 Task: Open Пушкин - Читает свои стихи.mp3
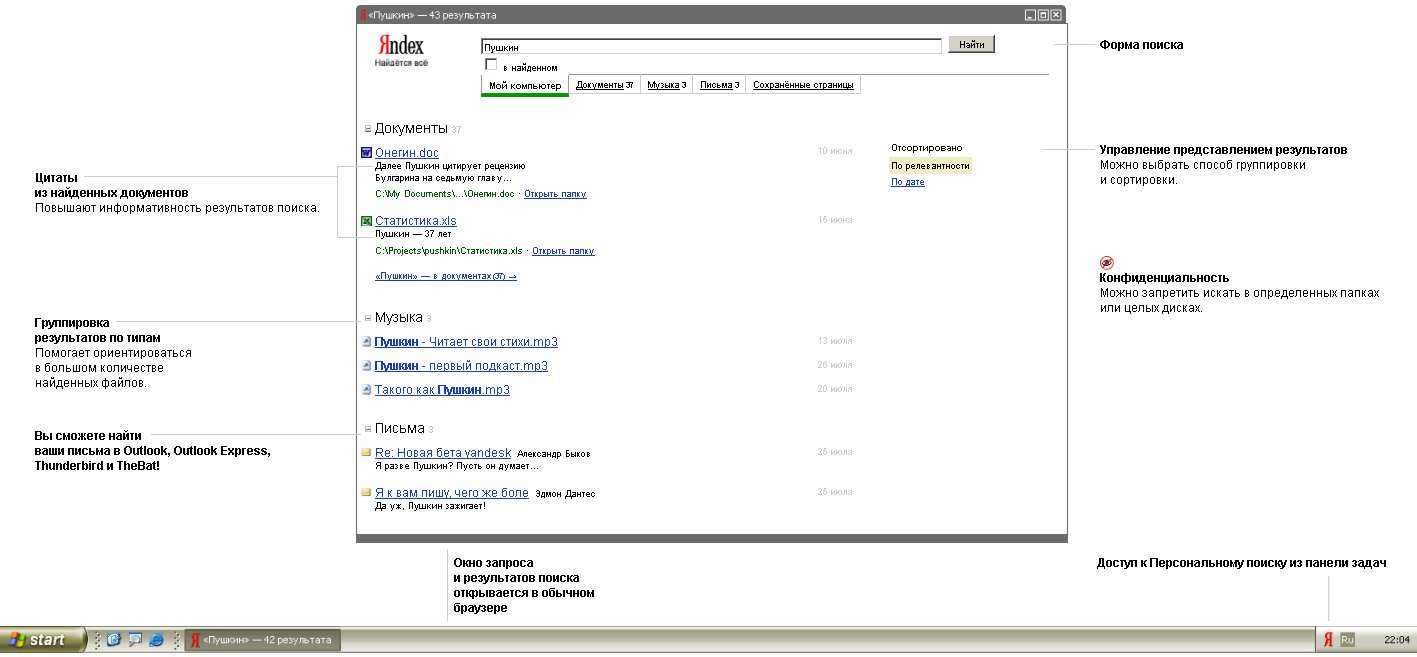click(x=466, y=342)
